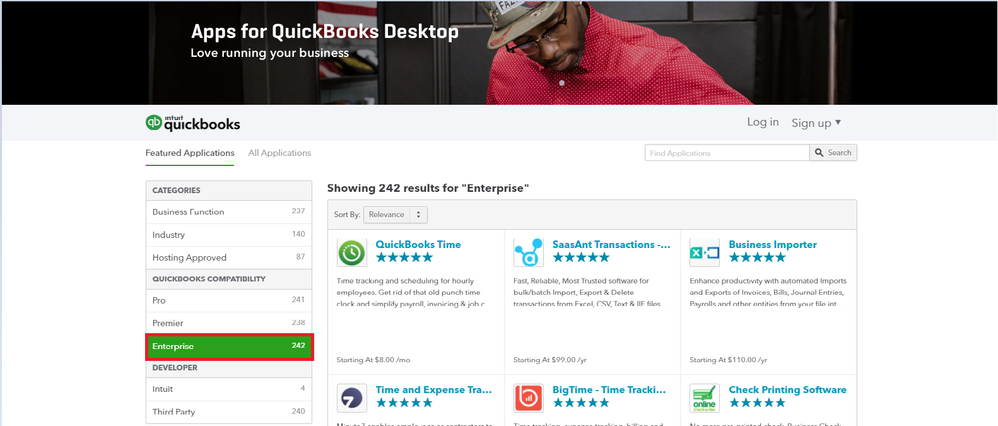Open the Check Printing Software icon
This screenshot has height=426, width=998.
705,398
